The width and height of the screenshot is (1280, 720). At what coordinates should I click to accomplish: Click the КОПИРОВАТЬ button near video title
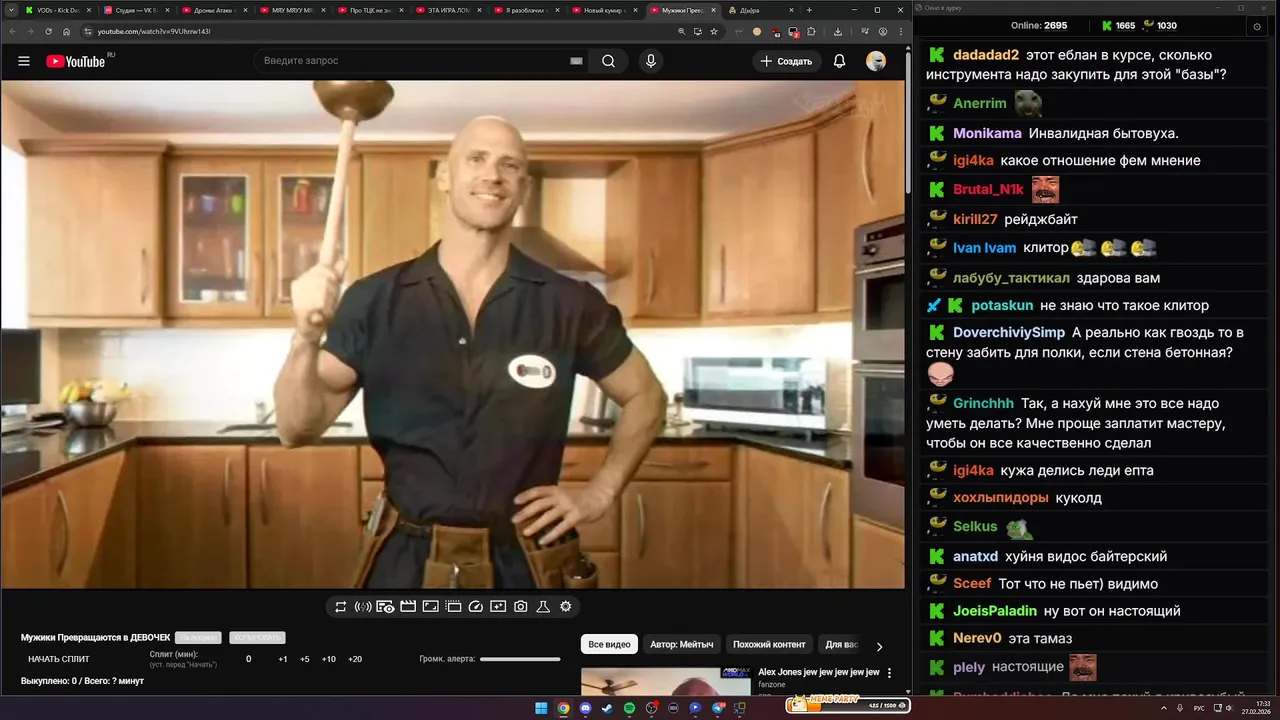257,637
